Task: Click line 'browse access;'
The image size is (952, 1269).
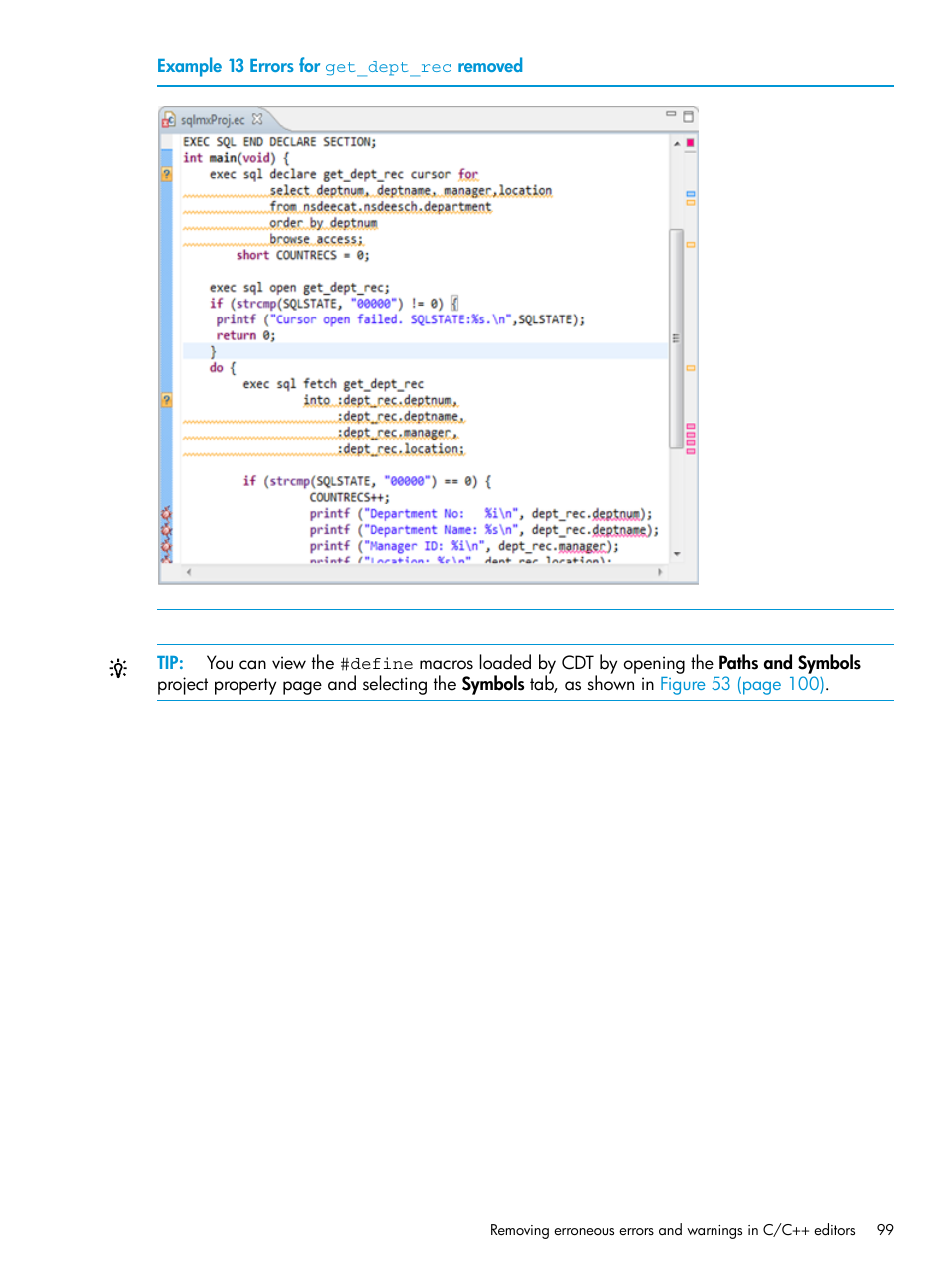Action: [316, 239]
